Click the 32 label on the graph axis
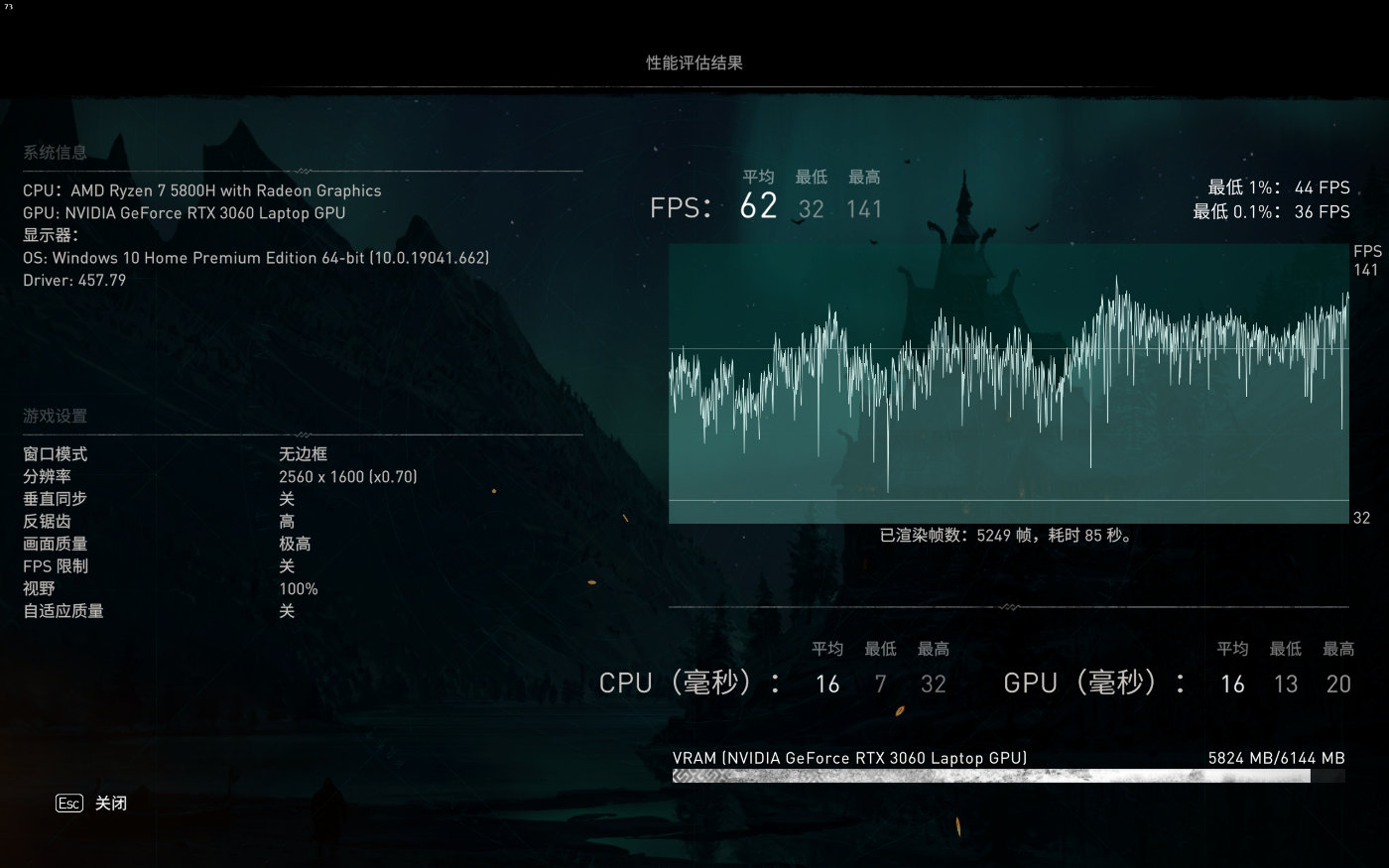The image size is (1389, 868). point(1361,518)
